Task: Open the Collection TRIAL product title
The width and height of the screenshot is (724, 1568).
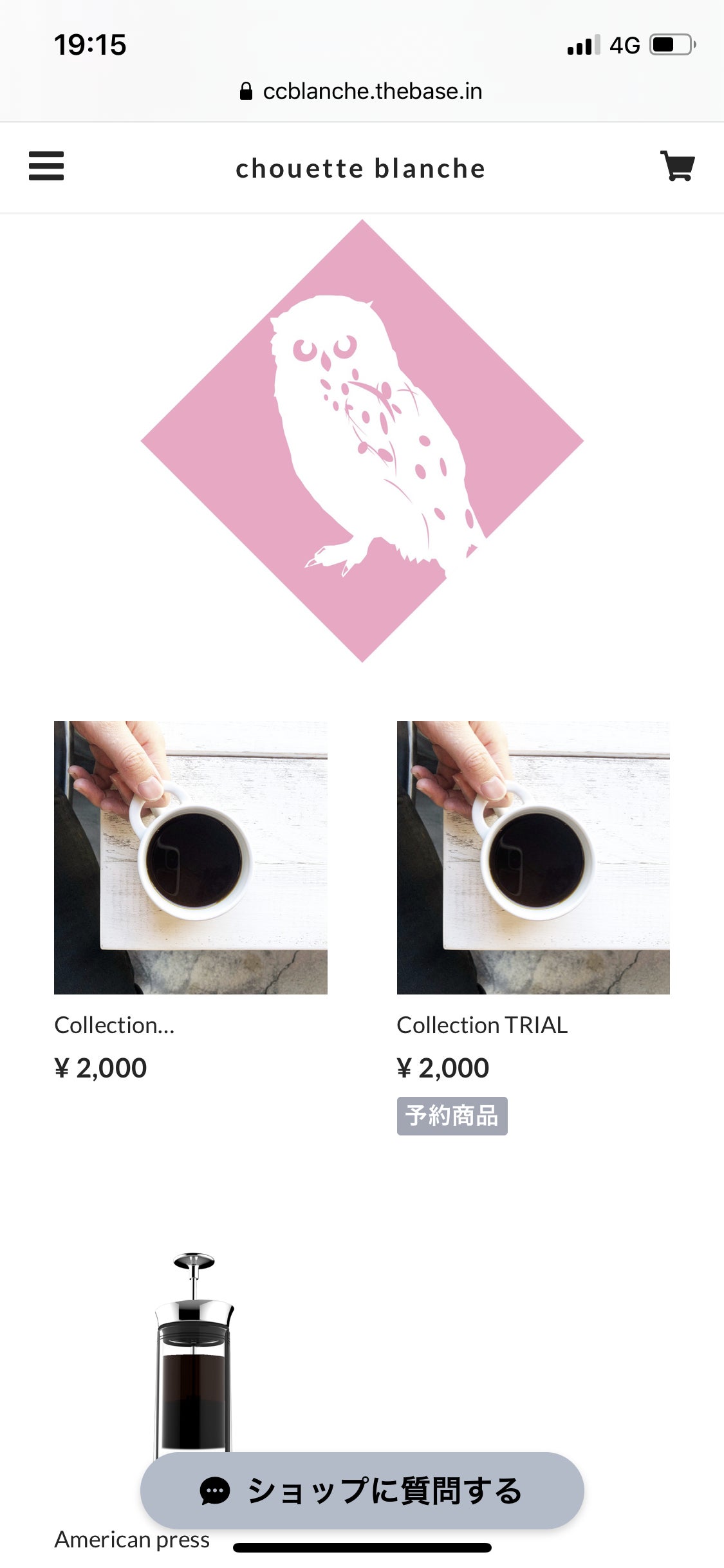Action: click(482, 1025)
